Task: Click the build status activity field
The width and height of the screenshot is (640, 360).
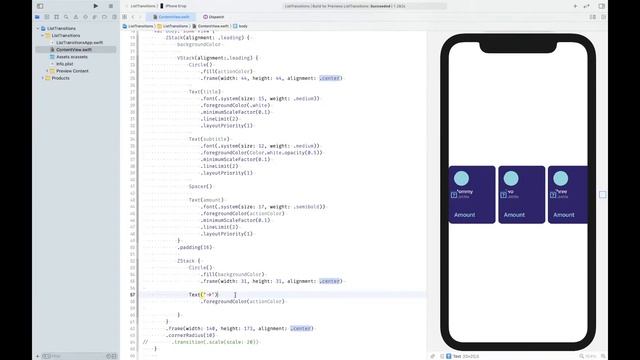Action: pos(365,6)
